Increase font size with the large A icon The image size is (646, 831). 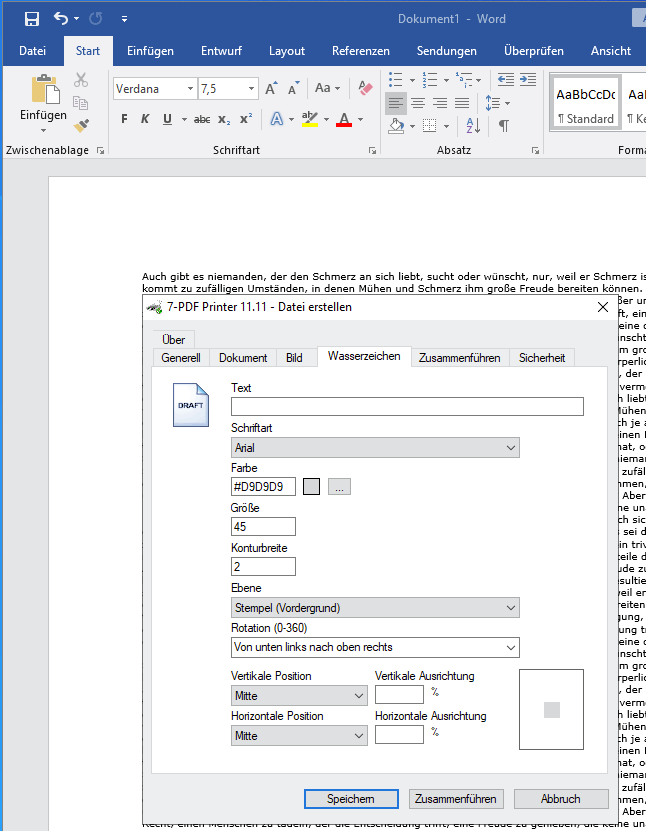pos(271,89)
